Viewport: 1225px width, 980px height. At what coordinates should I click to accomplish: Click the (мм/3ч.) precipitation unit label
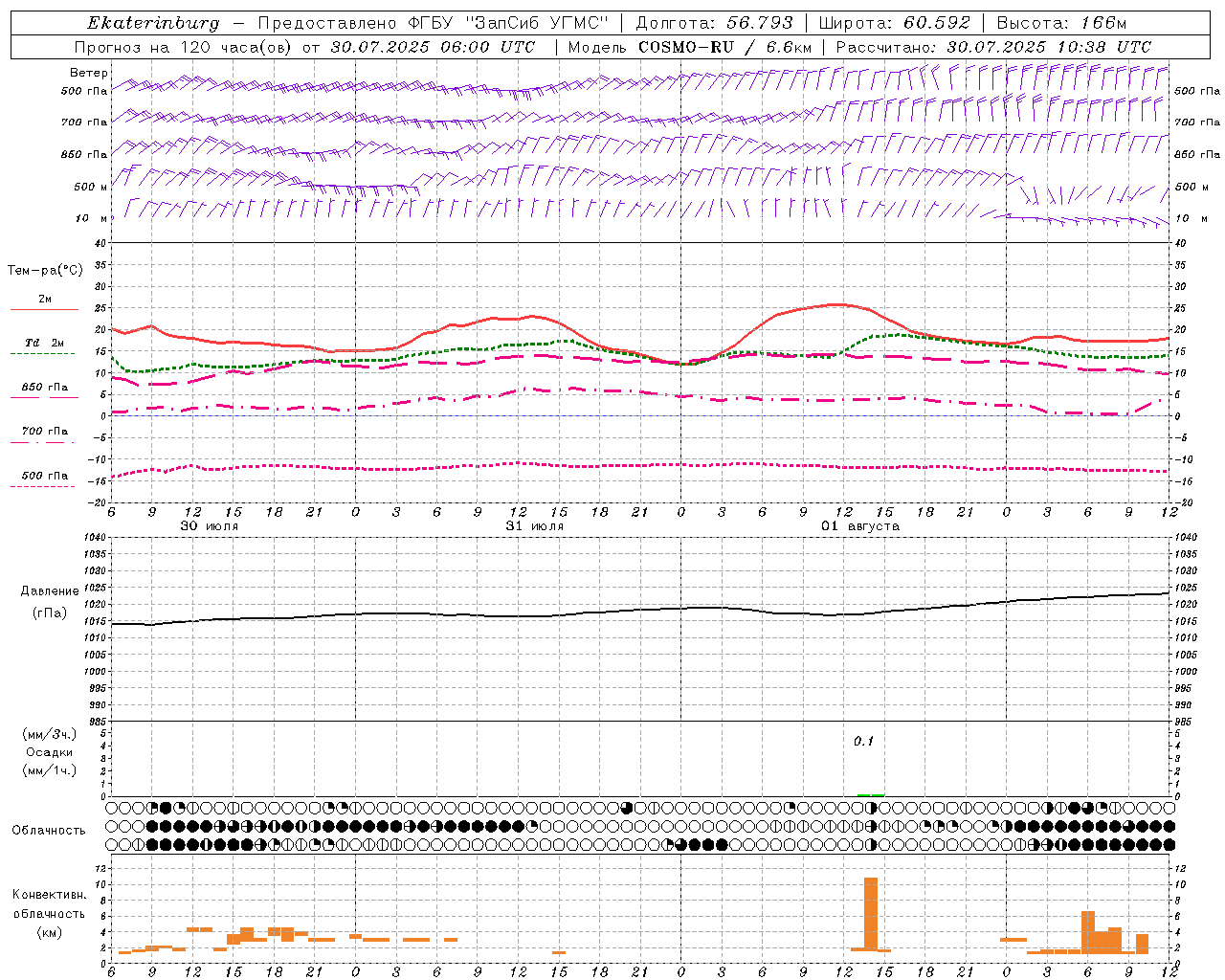pos(50,734)
